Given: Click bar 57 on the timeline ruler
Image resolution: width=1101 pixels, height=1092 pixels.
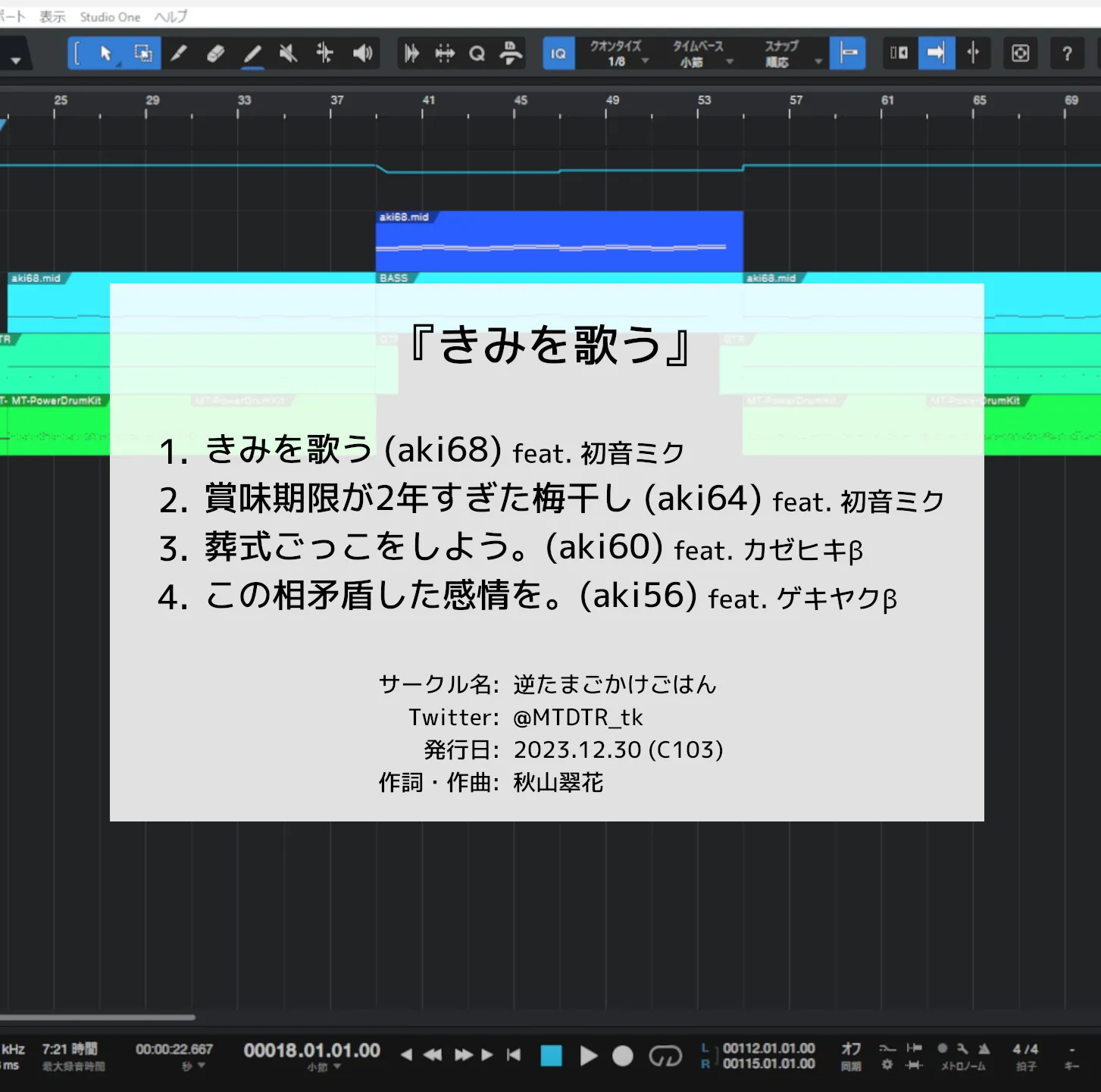Looking at the screenshot, I should click(x=796, y=100).
